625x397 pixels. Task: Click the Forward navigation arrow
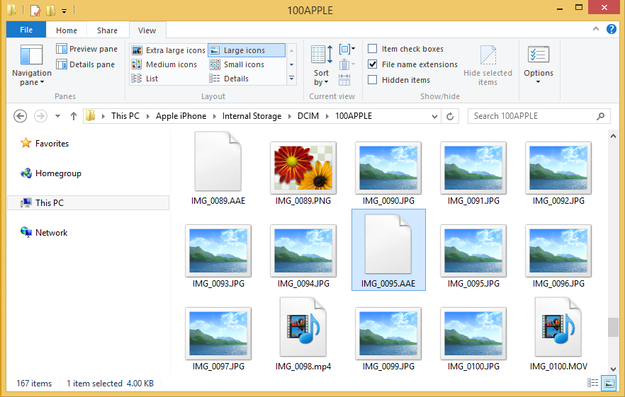point(40,116)
